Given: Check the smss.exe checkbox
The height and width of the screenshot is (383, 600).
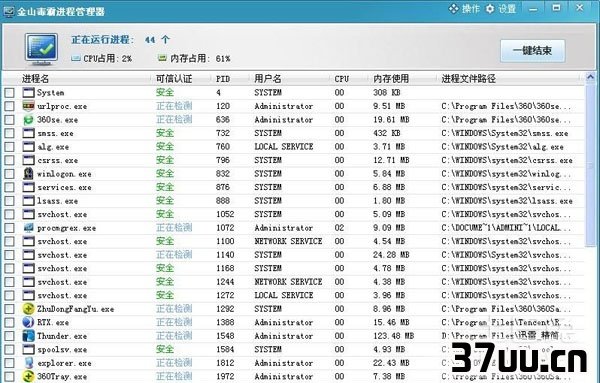Looking at the screenshot, I should [10, 133].
